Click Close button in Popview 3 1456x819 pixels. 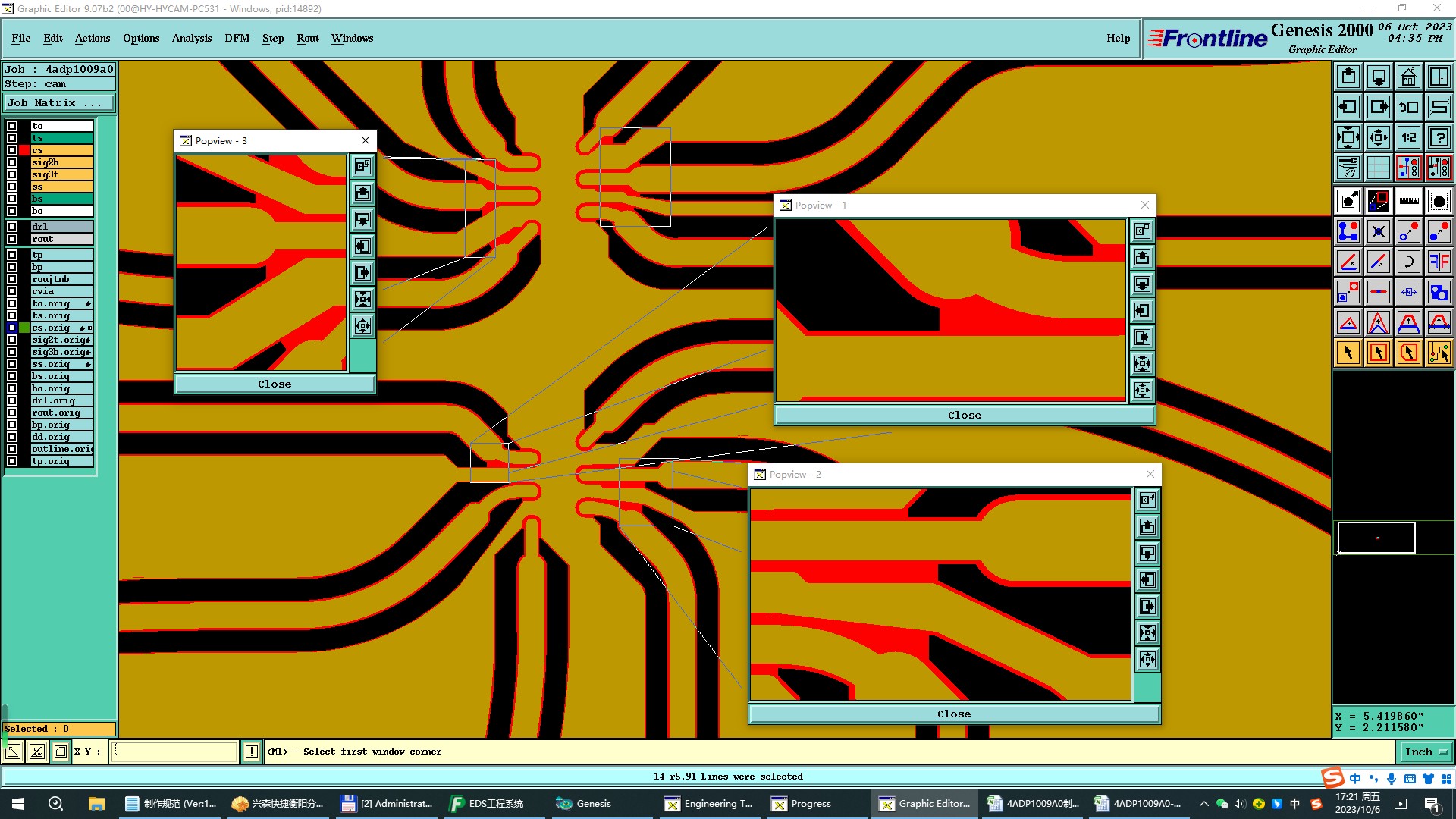point(275,384)
